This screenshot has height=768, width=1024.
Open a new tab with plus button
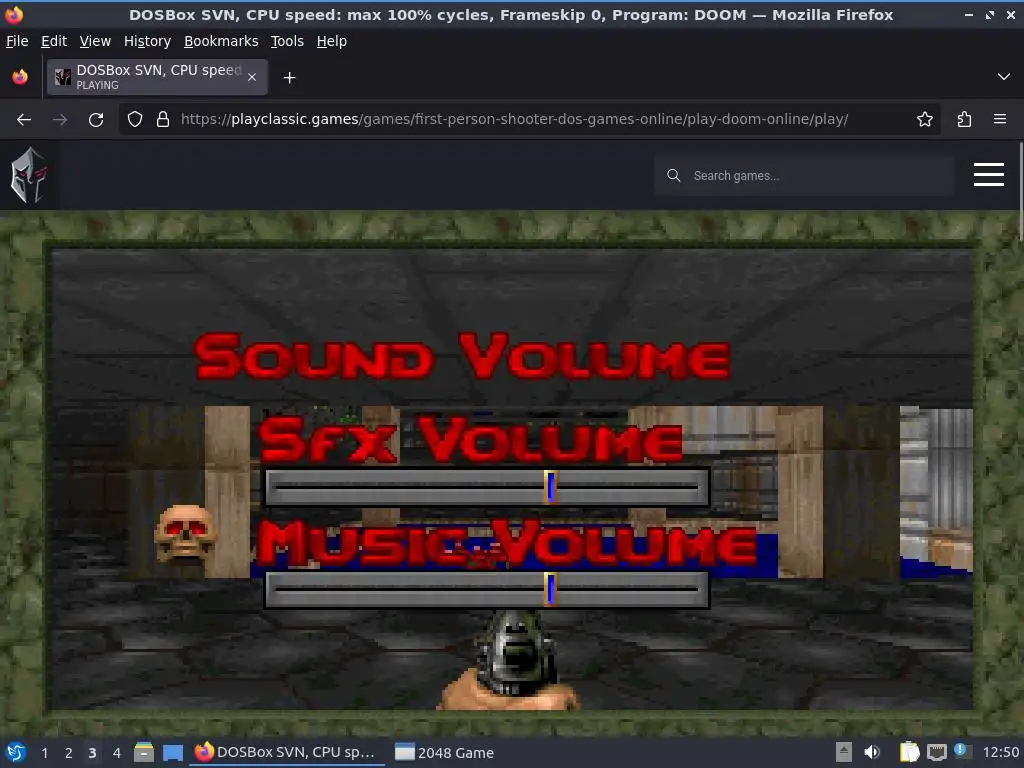[289, 78]
